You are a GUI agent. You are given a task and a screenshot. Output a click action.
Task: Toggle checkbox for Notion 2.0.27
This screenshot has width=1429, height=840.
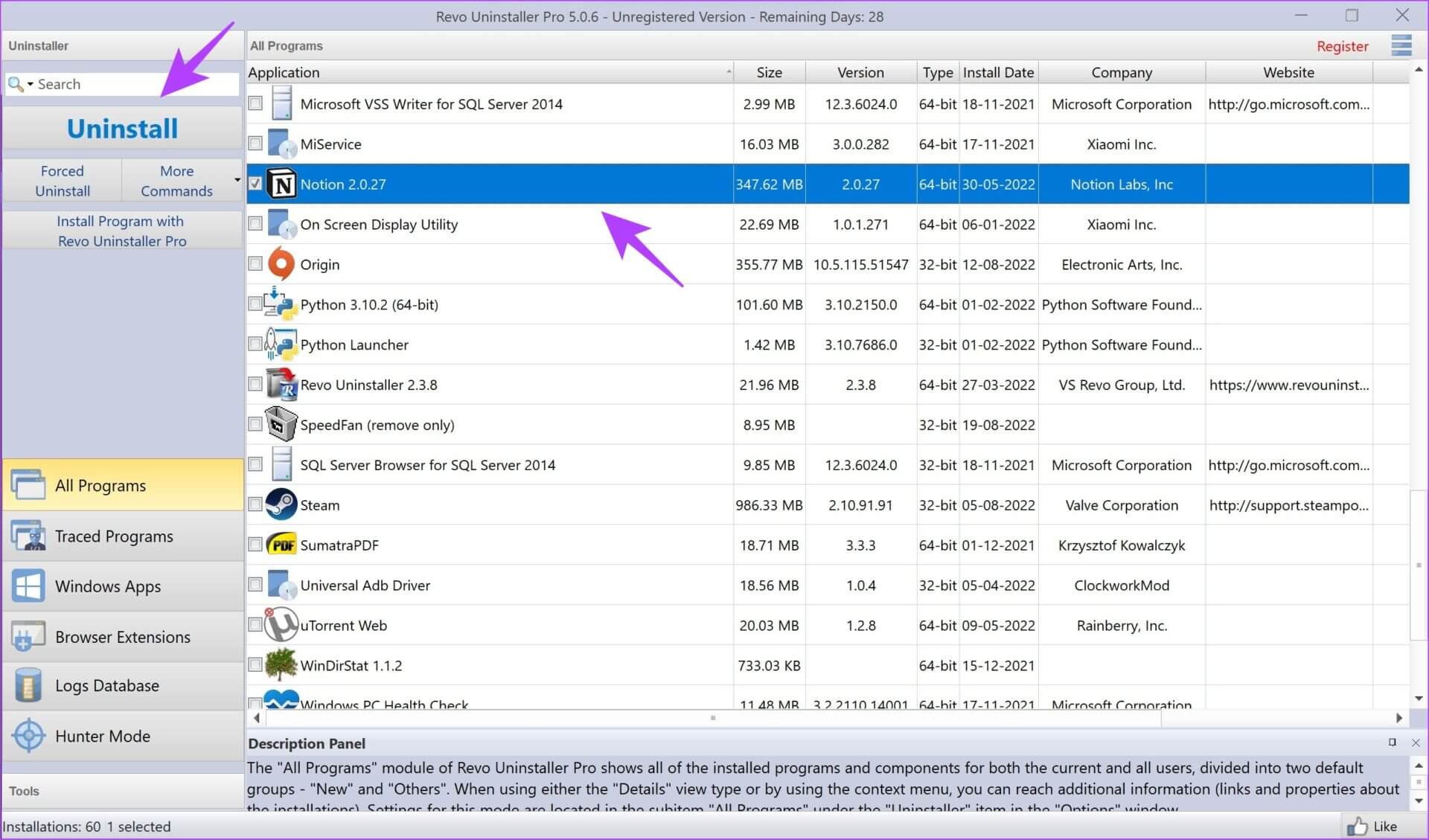click(256, 184)
